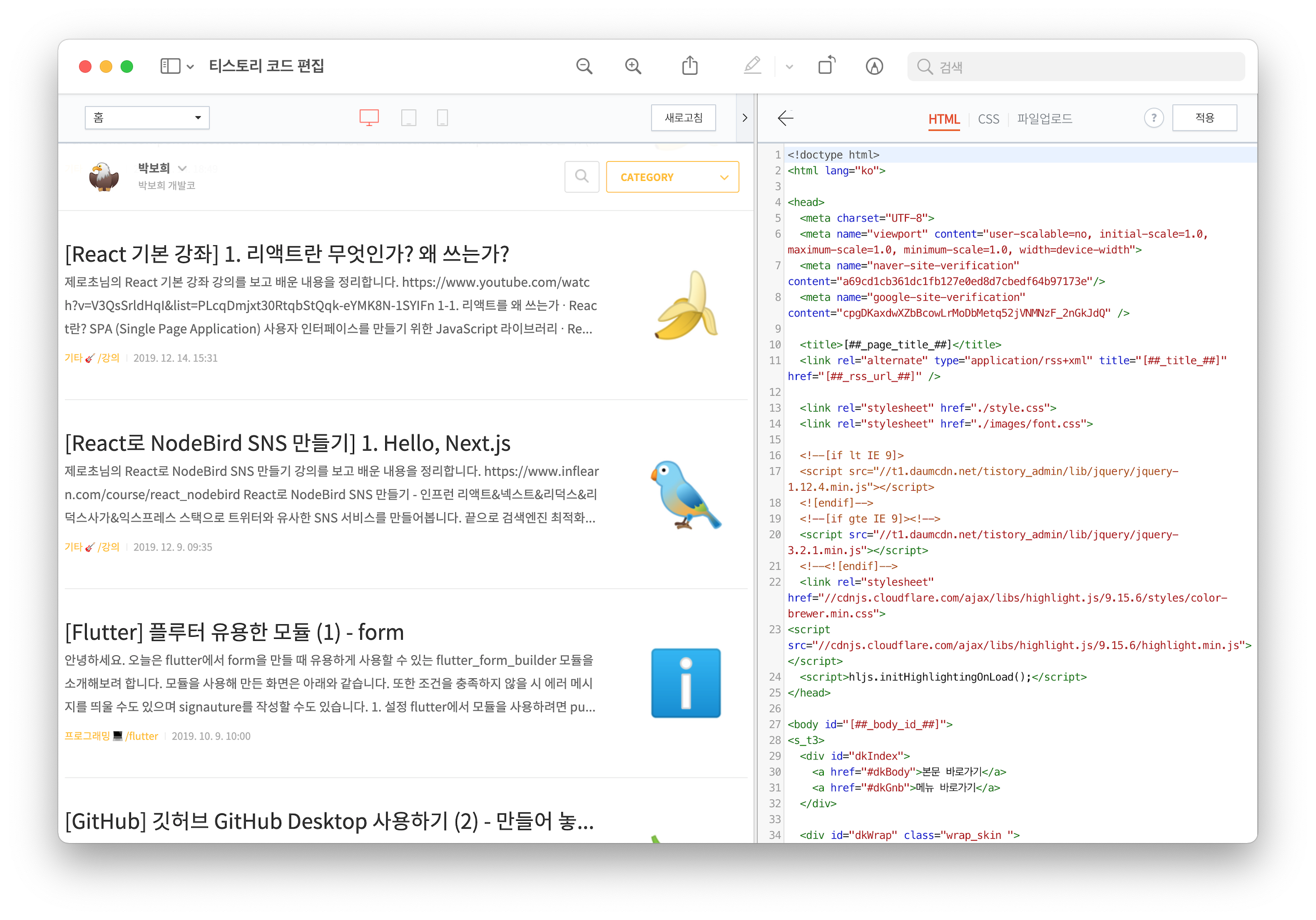Click the date 2019. 10. 9. 10:00
1316x920 pixels.
pyautogui.click(x=211, y=736)
